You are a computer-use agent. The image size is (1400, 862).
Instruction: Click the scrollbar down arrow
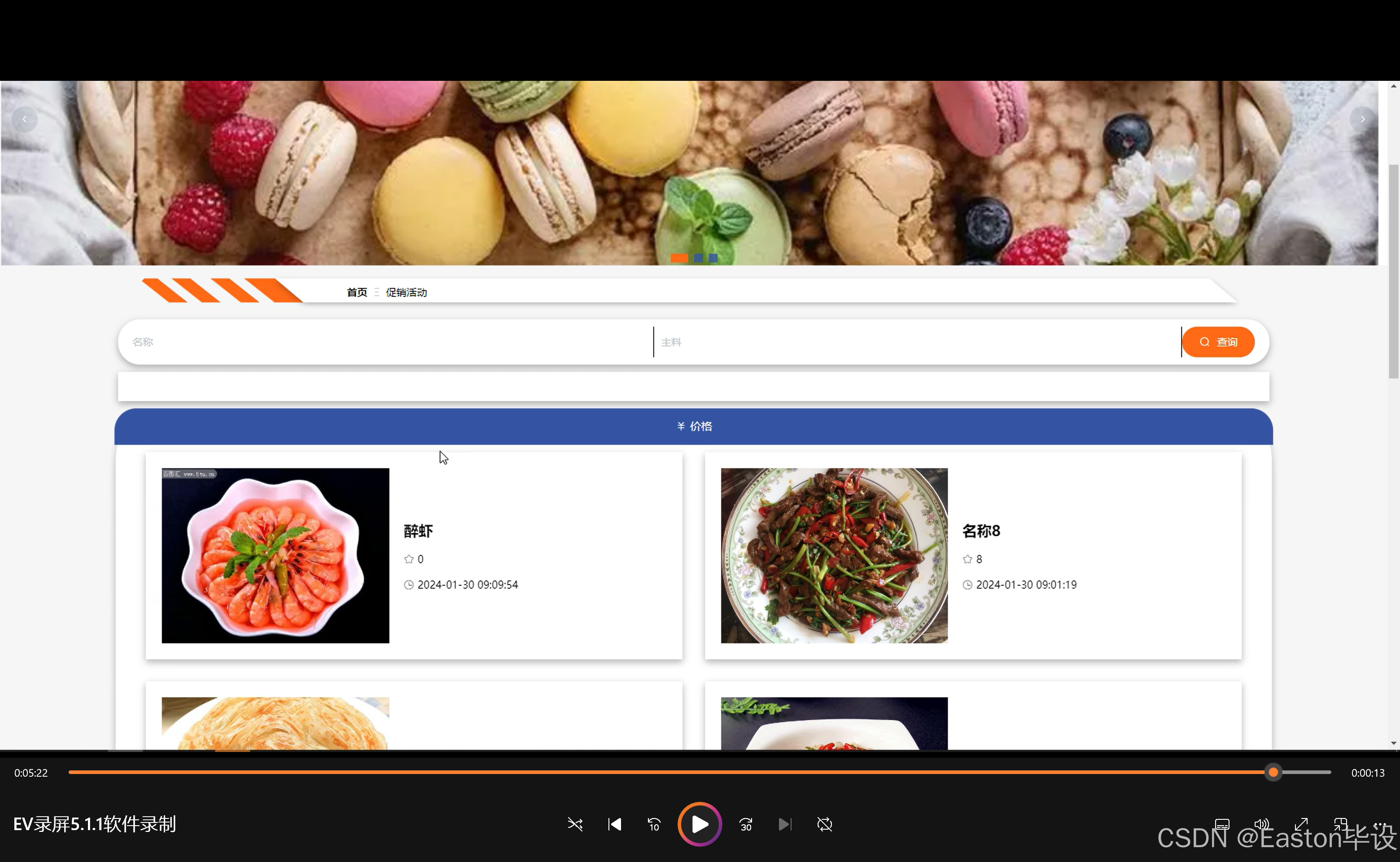click(1394, 743)
